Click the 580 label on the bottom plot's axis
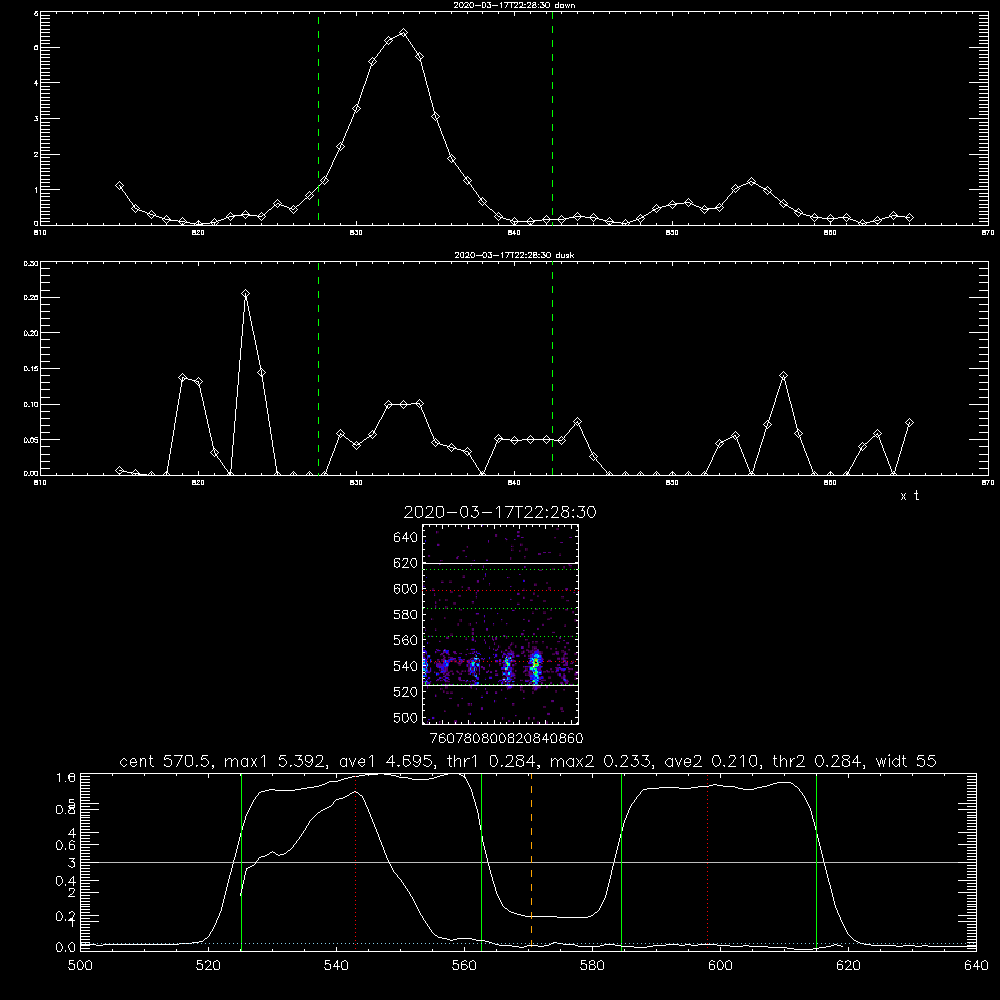The image size is (1000, 1000). (592, 966)
